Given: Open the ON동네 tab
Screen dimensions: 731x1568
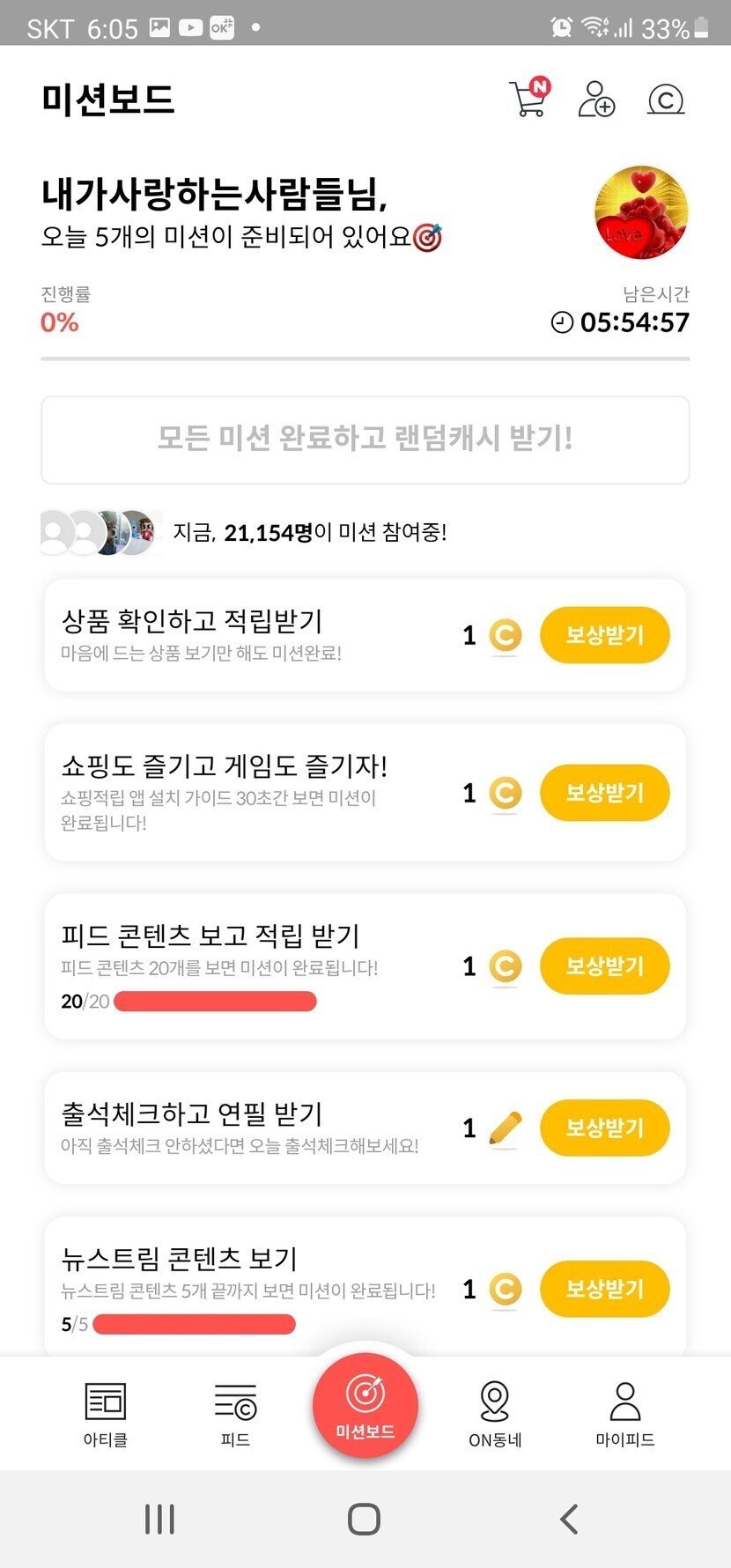Looking at the screenshot, I should click(x=495, y=1412).
